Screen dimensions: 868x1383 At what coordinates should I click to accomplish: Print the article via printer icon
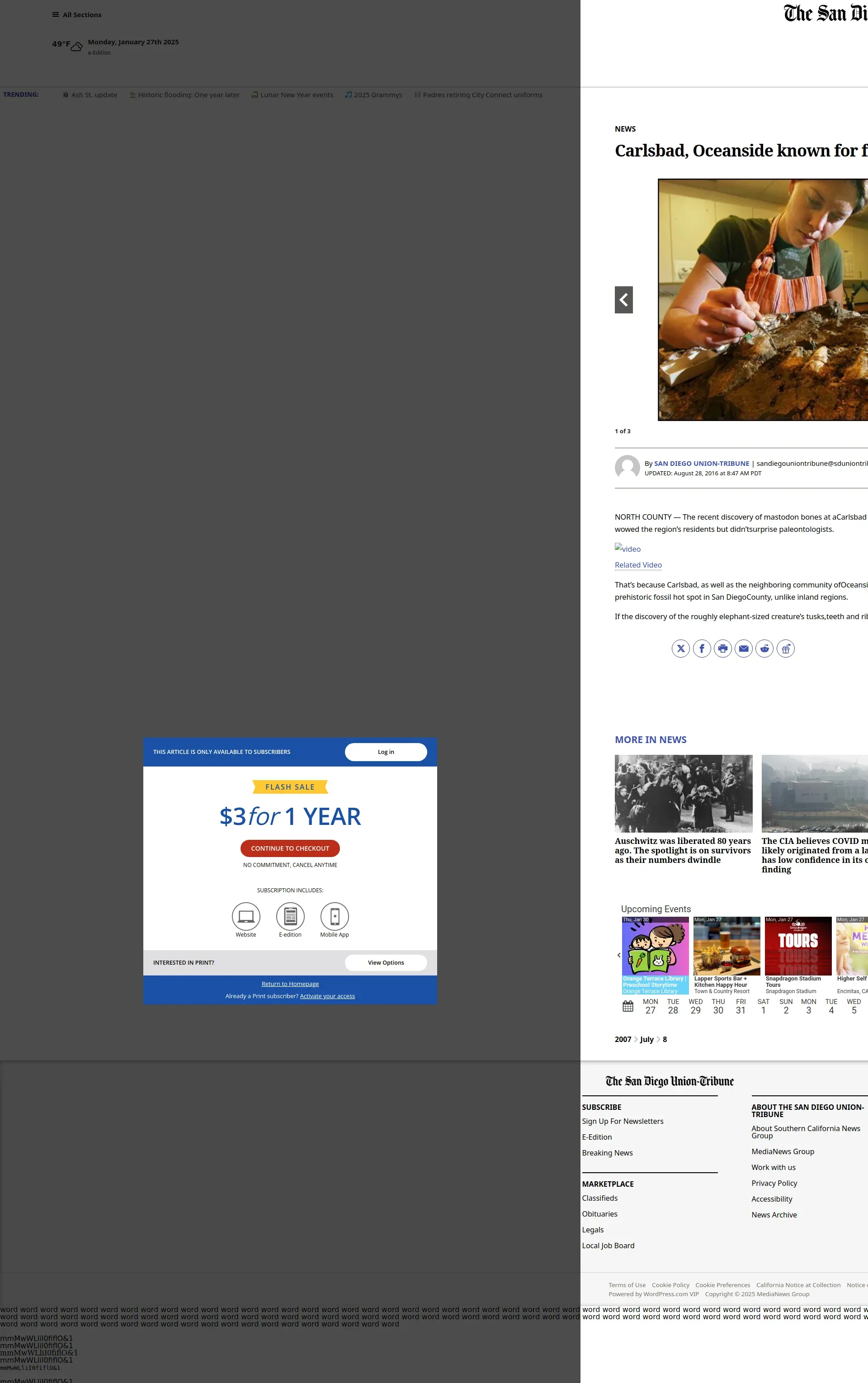(x=723, y=649)
